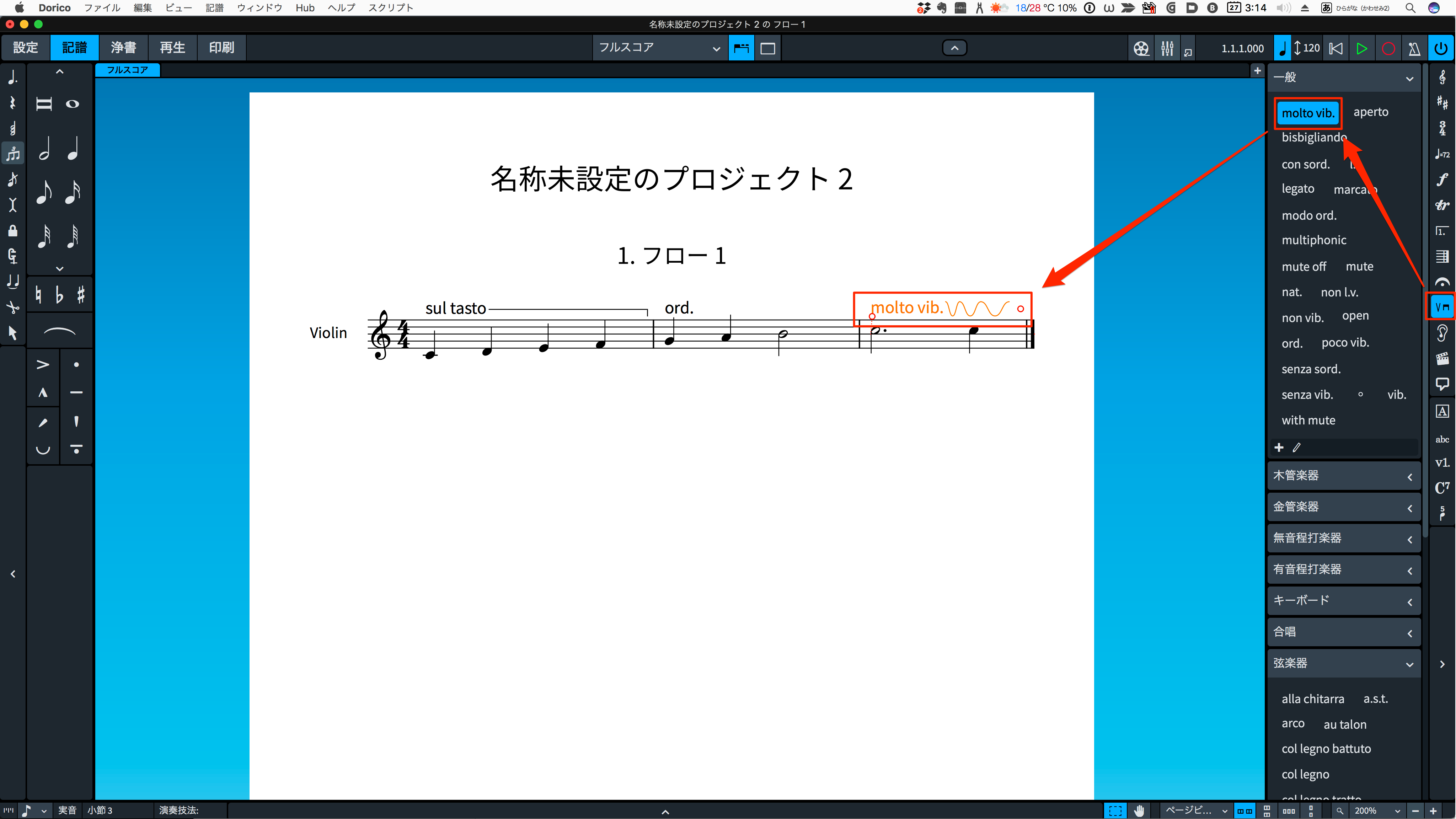Switch to 再生 mode
The image size is (1456, 819).
point(172,48)
